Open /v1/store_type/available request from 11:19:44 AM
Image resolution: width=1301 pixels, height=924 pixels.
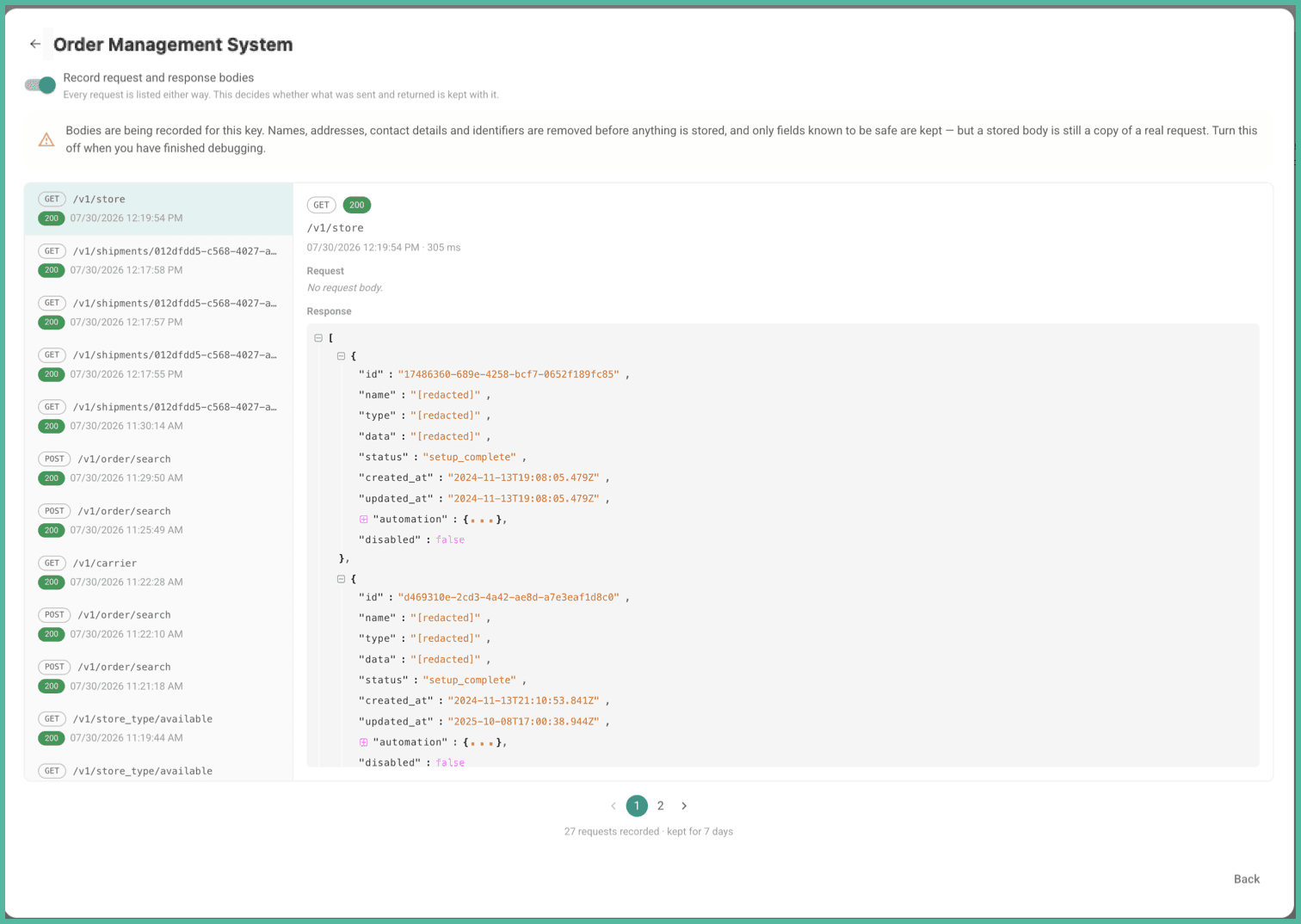coord(158,728)
